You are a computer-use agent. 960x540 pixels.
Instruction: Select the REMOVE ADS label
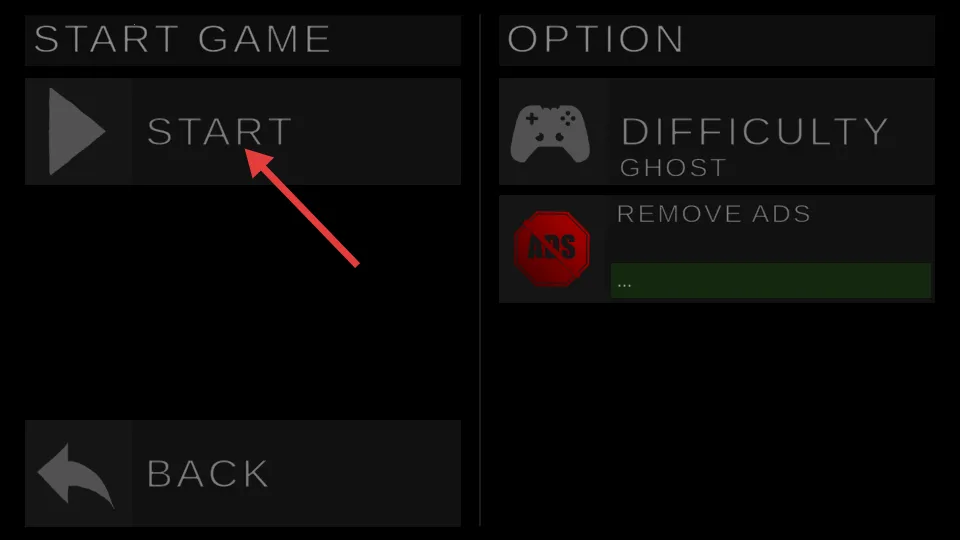[x=713, y=214]
